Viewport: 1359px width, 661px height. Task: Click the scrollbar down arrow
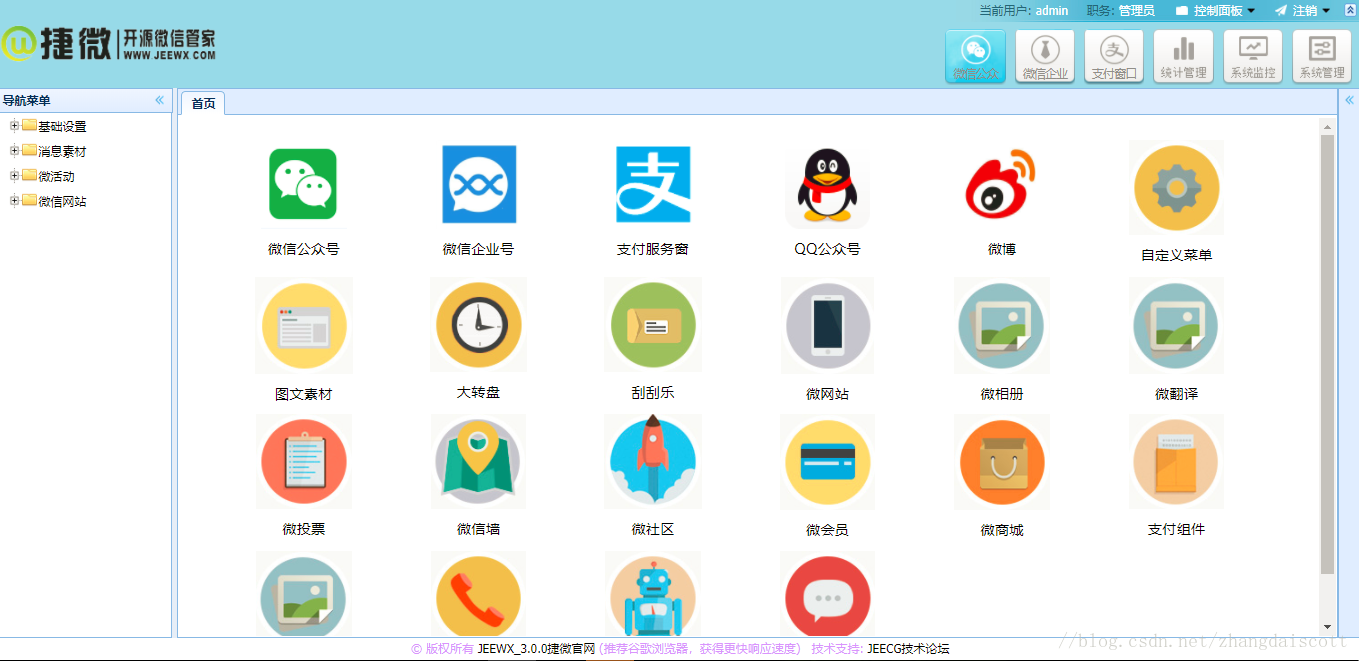tap(1328, 627)
